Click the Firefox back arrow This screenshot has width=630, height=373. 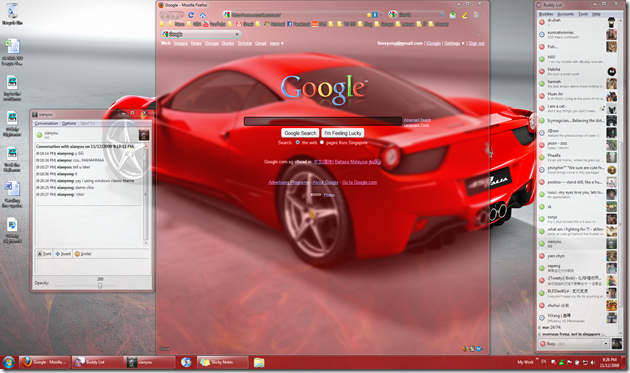167,15
